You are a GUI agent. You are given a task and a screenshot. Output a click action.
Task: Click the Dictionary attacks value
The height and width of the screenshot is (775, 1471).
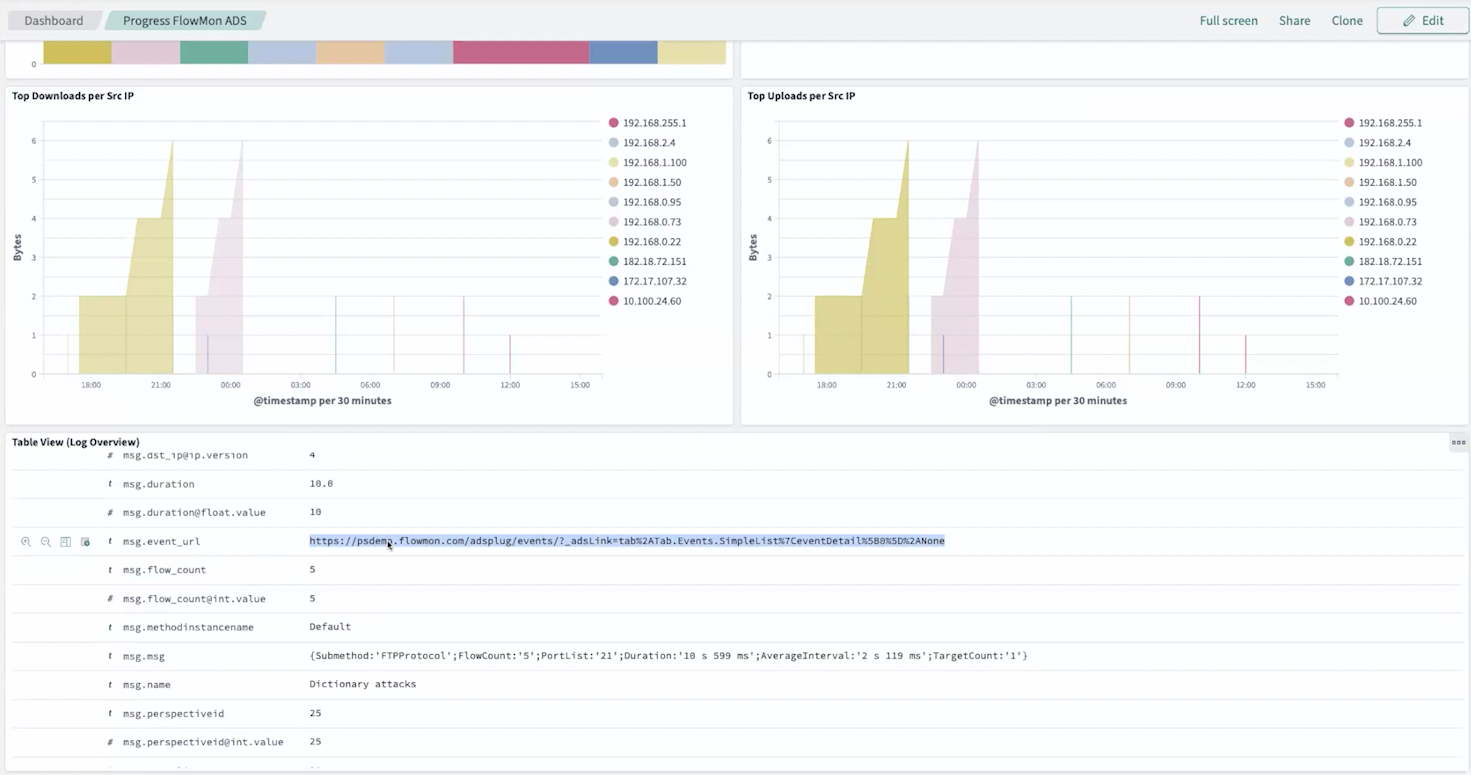coord(363,685)
